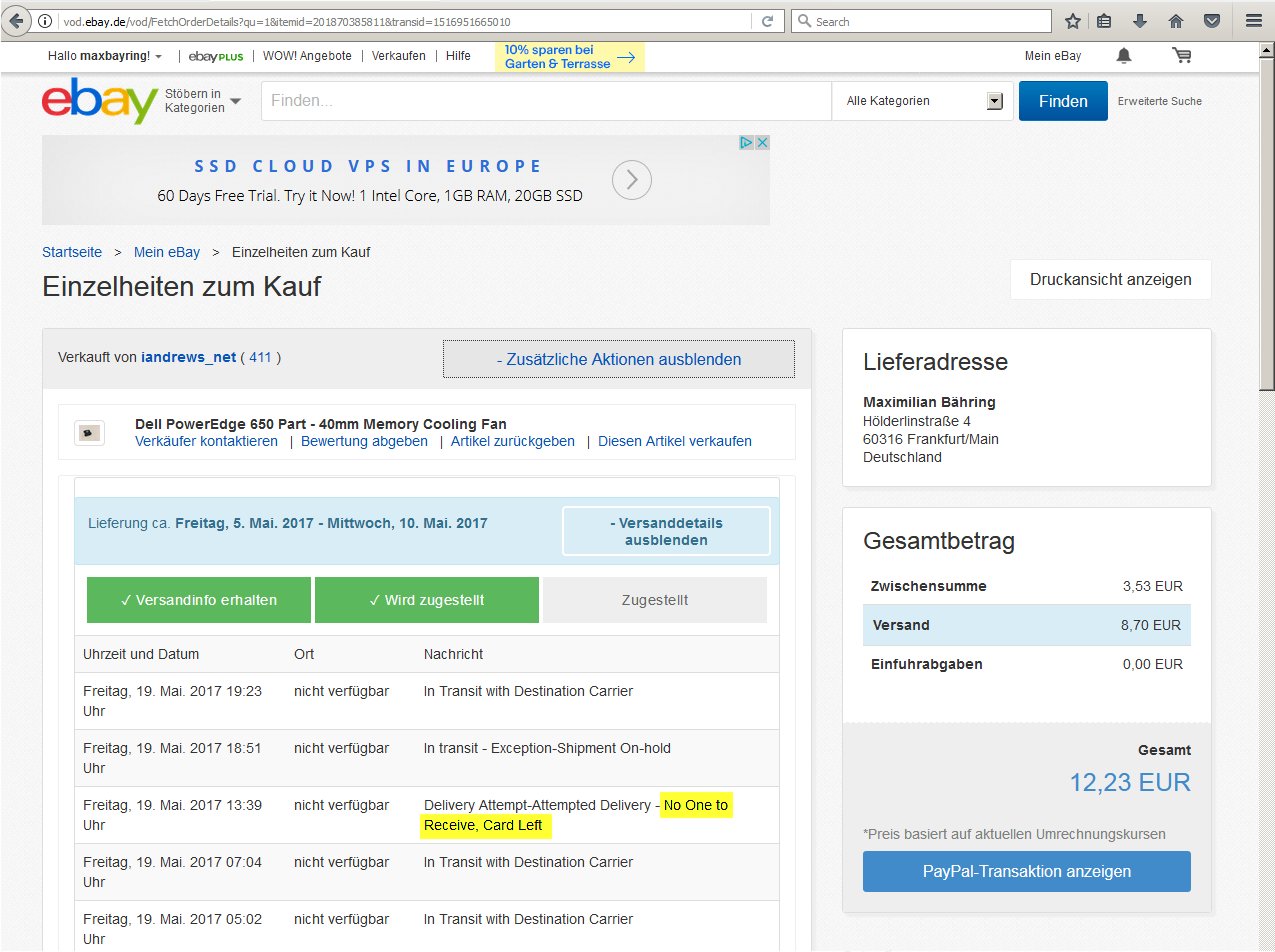The height and width of the screenshot is (952, 1275).
Task: Click the browser back arrow button
Action: click(x=16, y=21)
